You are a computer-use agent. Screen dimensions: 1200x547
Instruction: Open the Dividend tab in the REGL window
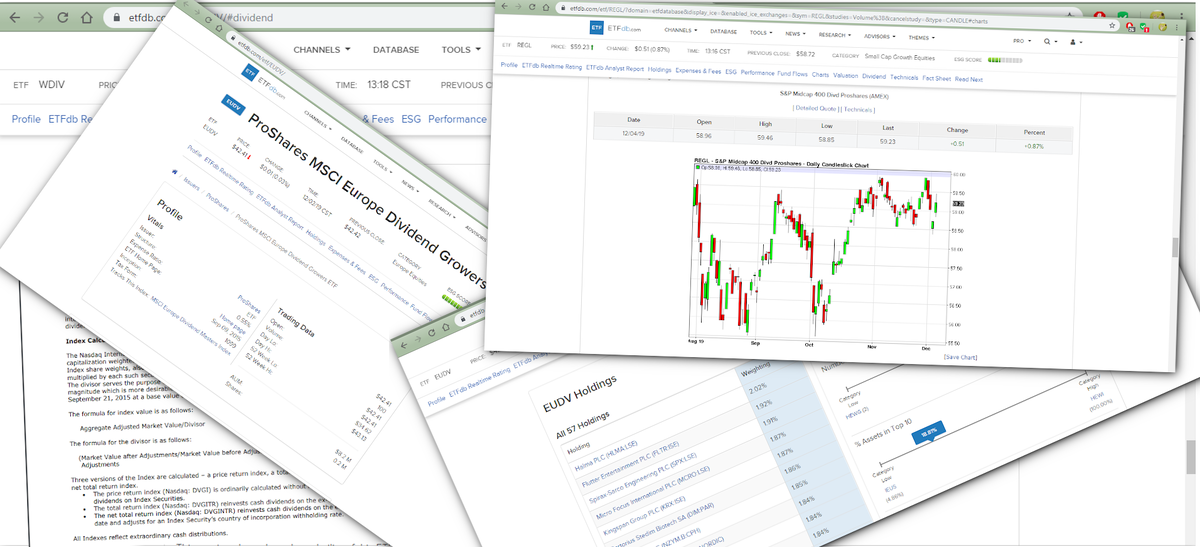point(874,76)
